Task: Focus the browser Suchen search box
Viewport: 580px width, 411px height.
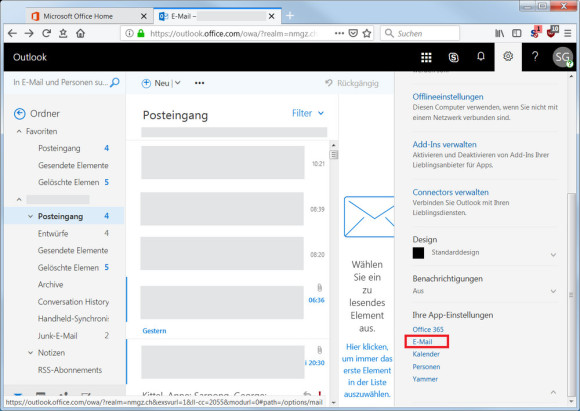Action: click(x=420, y=33)
